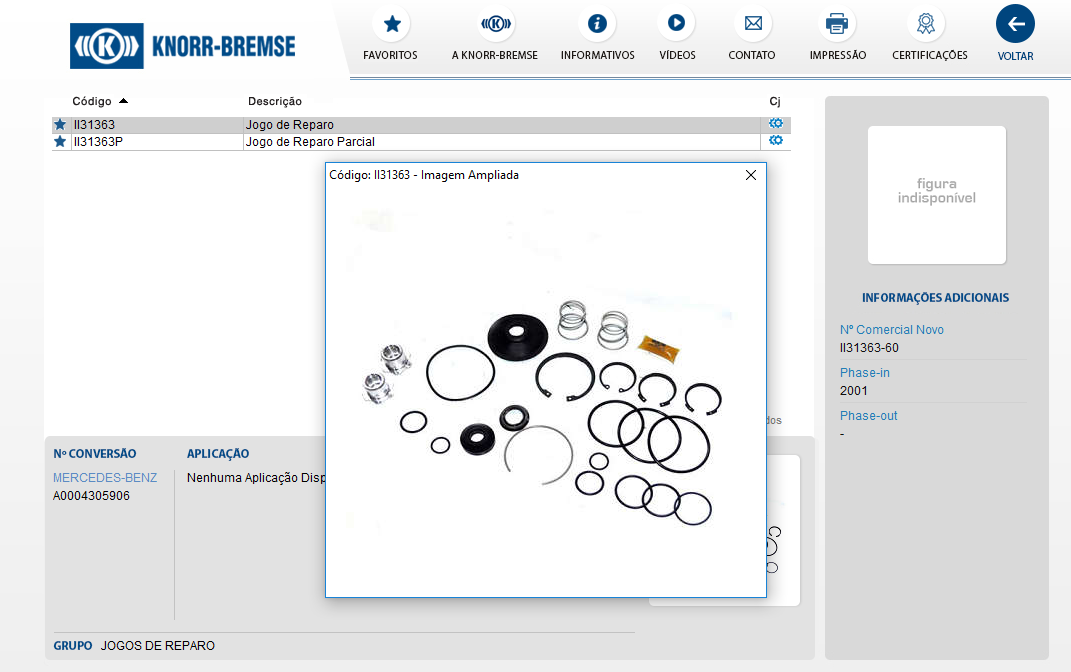Screen dimensions: 1071x672
Task: Sort by the Código column header
Action: 92,101
